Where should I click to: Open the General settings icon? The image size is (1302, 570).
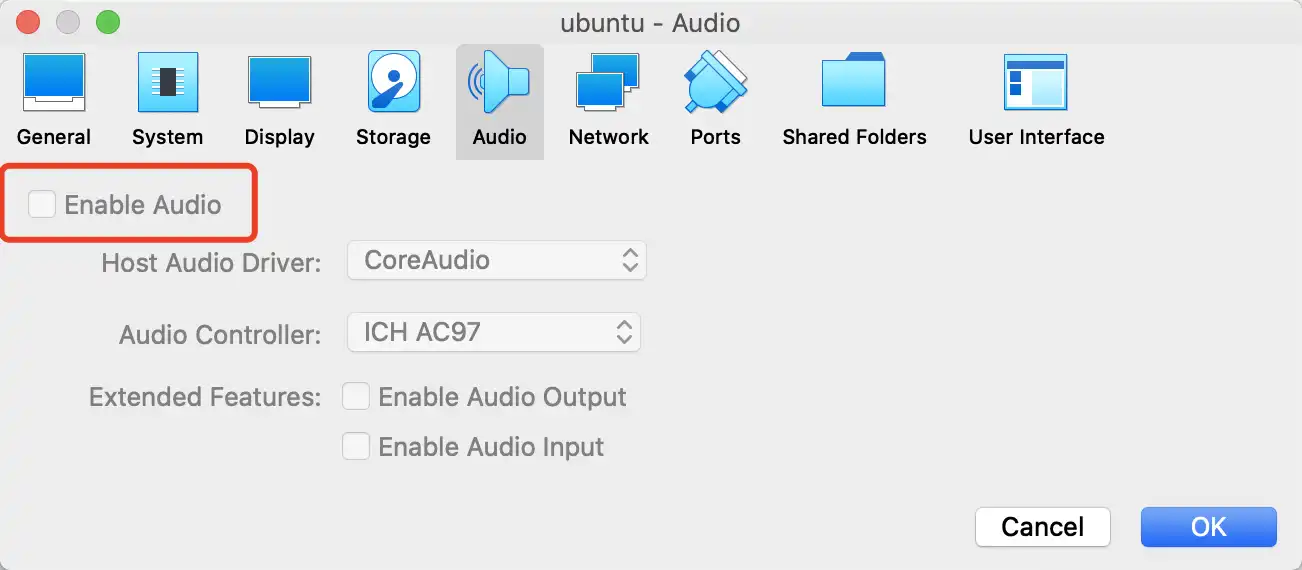(x=54, y=82)
